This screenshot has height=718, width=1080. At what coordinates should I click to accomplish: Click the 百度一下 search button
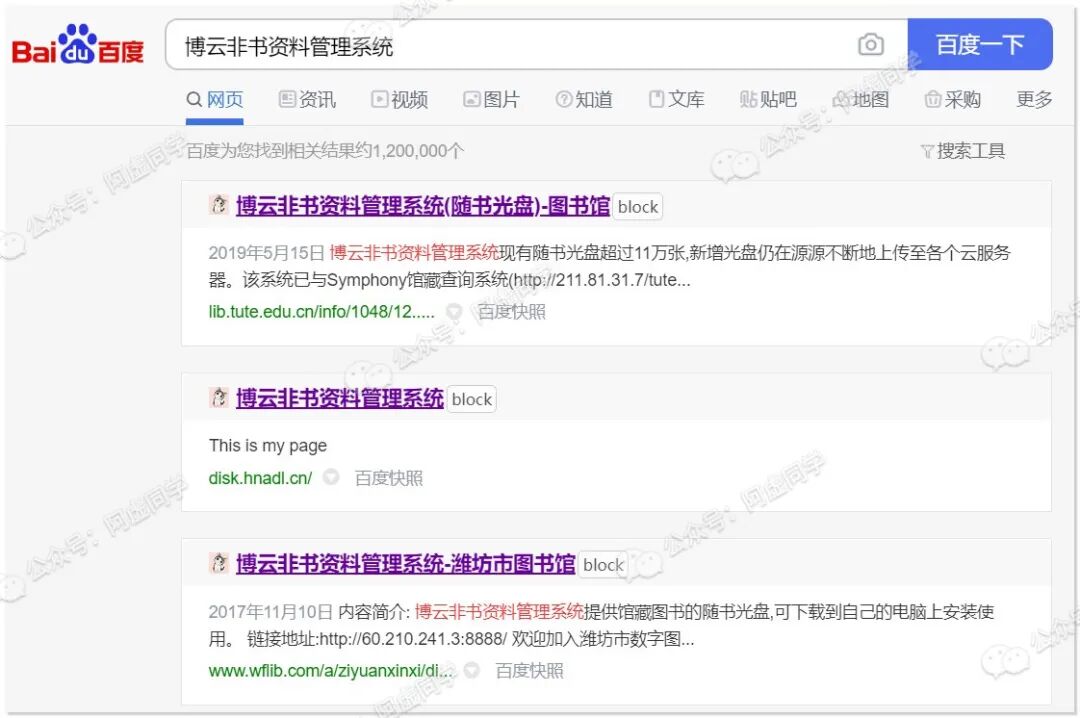coord(979,45)
